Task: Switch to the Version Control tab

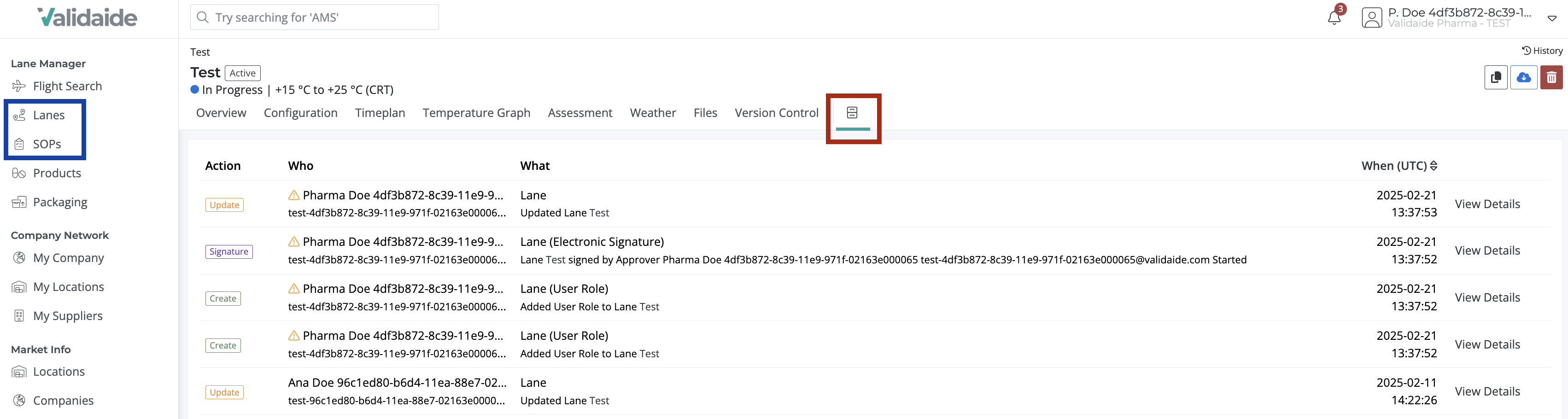Action: [777, 112]
